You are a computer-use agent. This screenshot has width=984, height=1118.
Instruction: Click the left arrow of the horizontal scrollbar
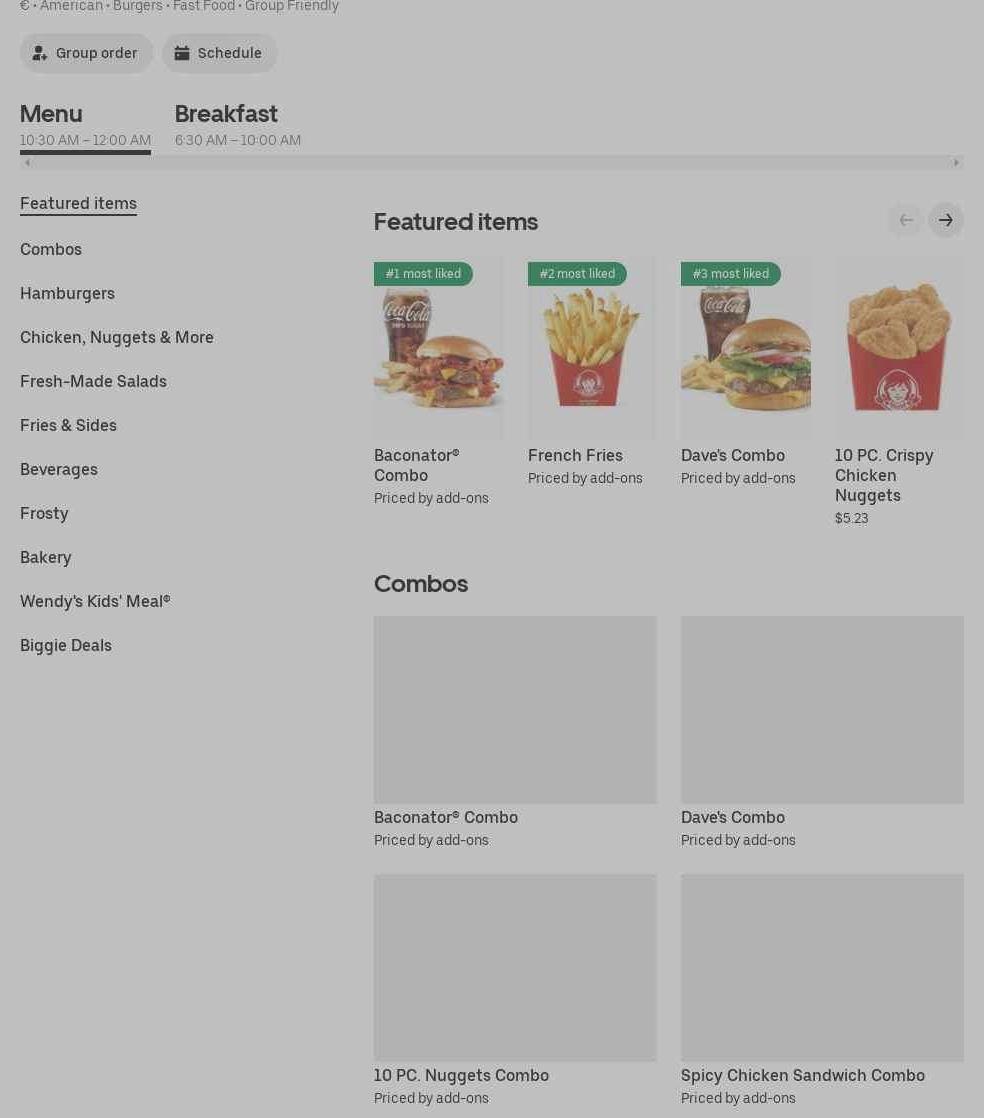tap(27, 163)
